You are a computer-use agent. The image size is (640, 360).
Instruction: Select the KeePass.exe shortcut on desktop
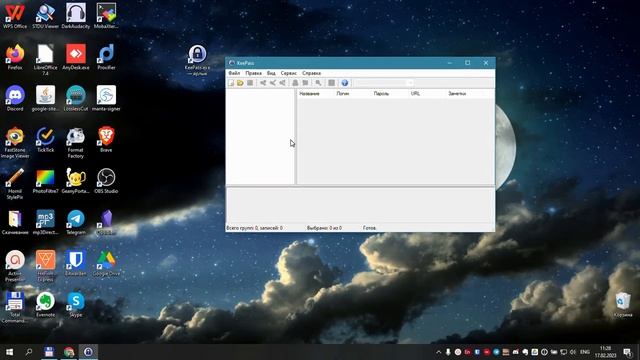click(x=197, y=60)
